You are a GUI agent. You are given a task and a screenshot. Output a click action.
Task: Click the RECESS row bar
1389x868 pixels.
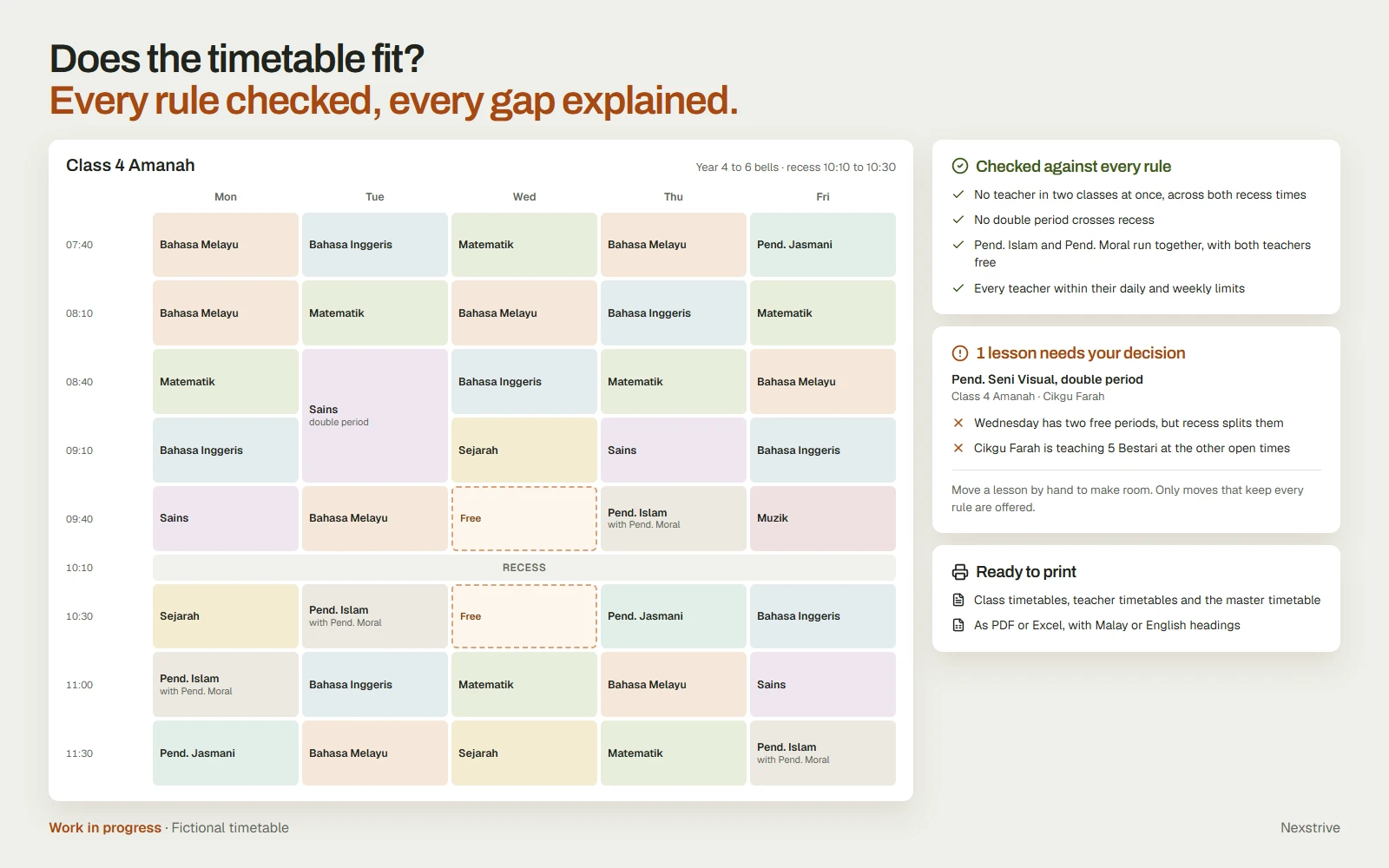524,568
